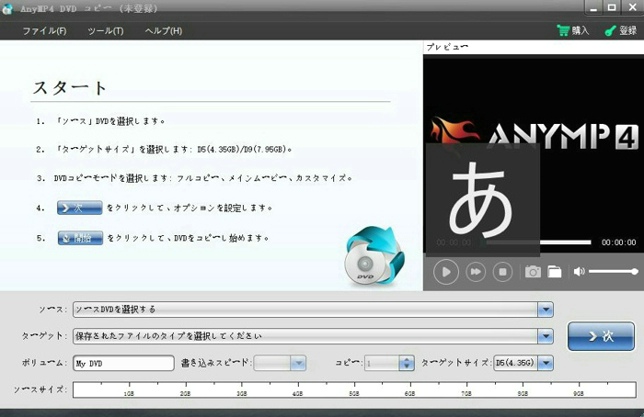Click the ボリューム My DVD text field
644x417 pixels.
click(x=124, y=363)
